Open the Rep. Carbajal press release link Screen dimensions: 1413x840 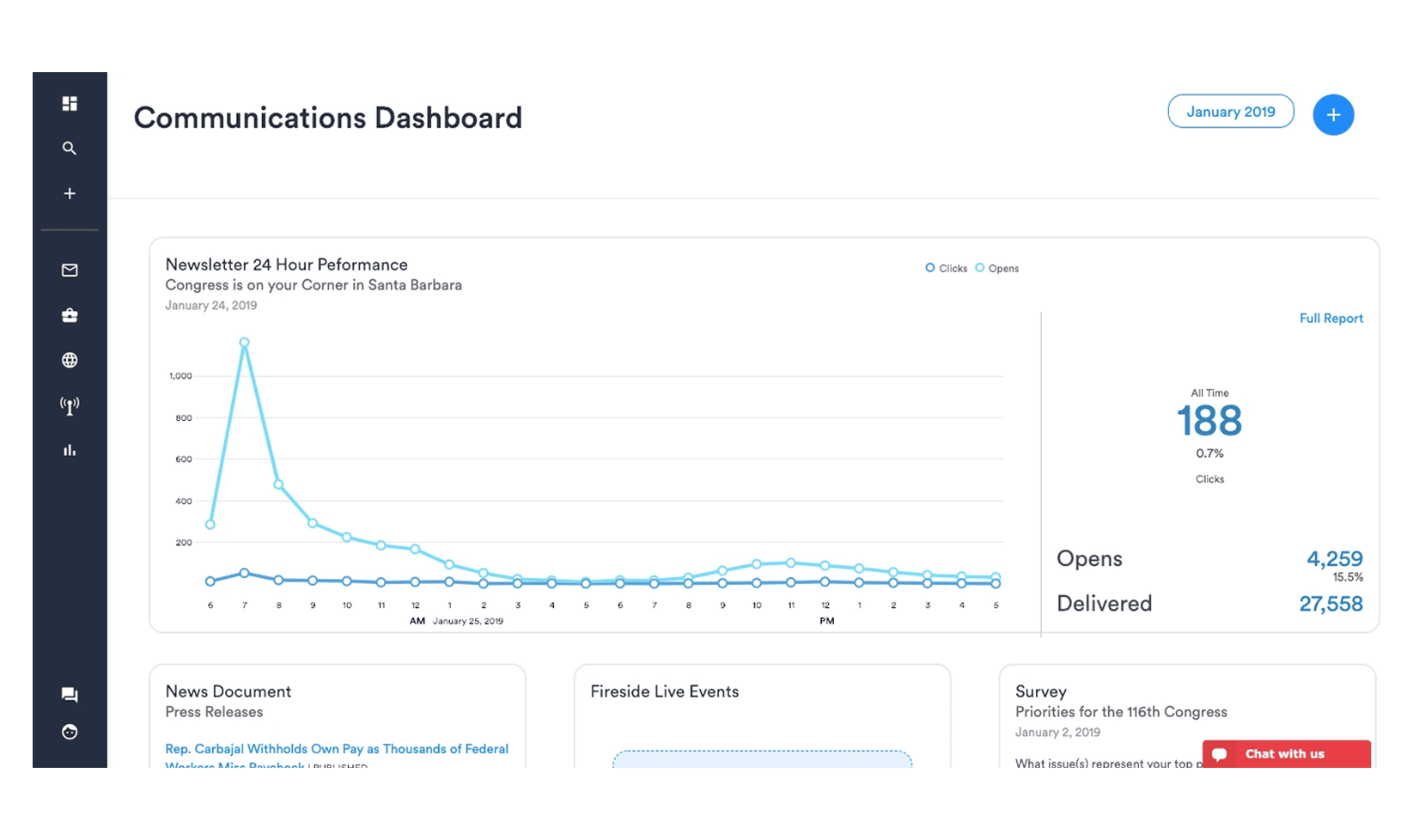[337, 749]
